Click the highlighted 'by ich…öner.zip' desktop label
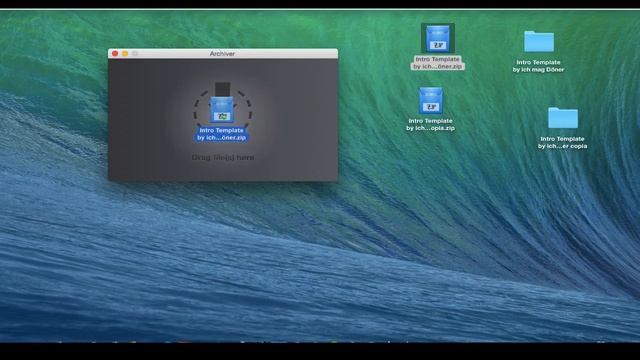This screenshot has height=360, width=640. point(438,66)
